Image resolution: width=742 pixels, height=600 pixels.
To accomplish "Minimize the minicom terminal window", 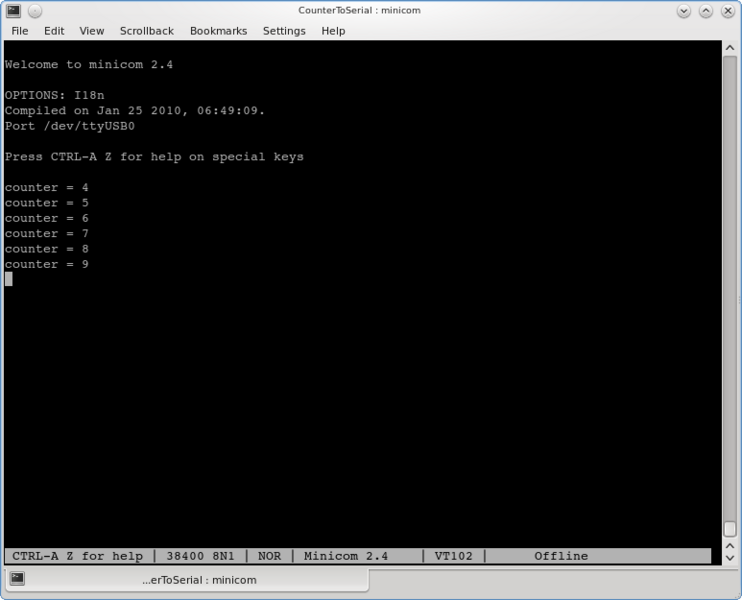I will [x=685, y=10].
